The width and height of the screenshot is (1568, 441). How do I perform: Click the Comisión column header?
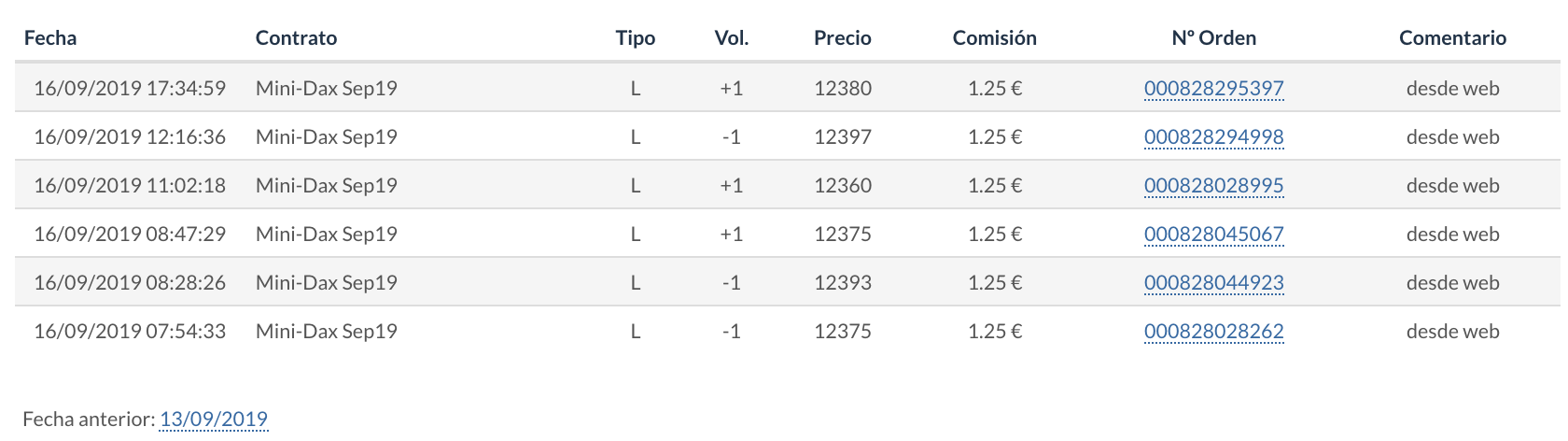click(994, 38)
